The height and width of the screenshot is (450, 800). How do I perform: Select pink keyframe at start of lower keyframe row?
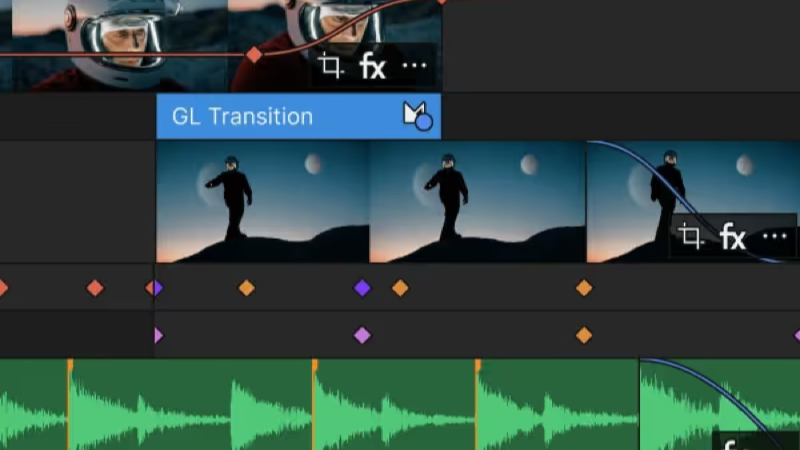(x=159, y=336)
